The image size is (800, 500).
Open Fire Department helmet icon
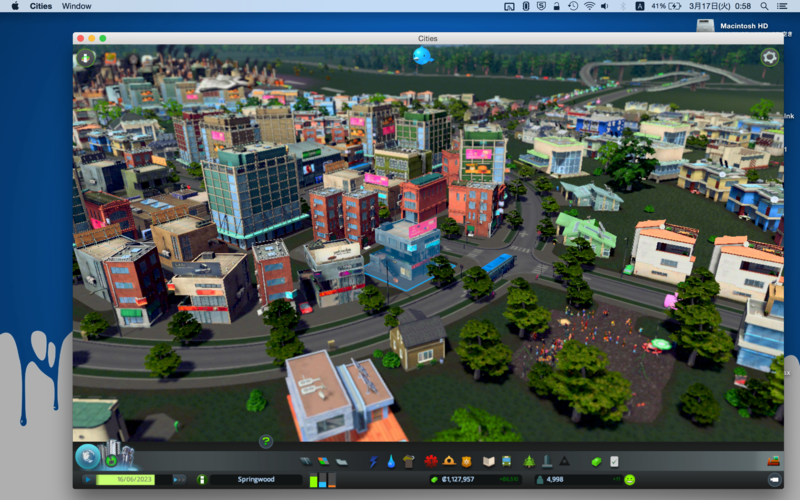449,461
